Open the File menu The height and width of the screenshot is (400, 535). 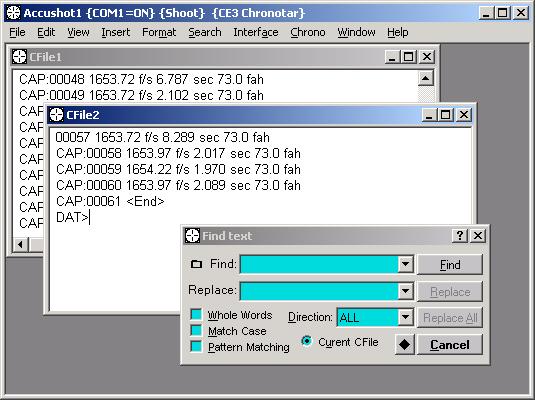pyautogui.click(x=17, y=32)
